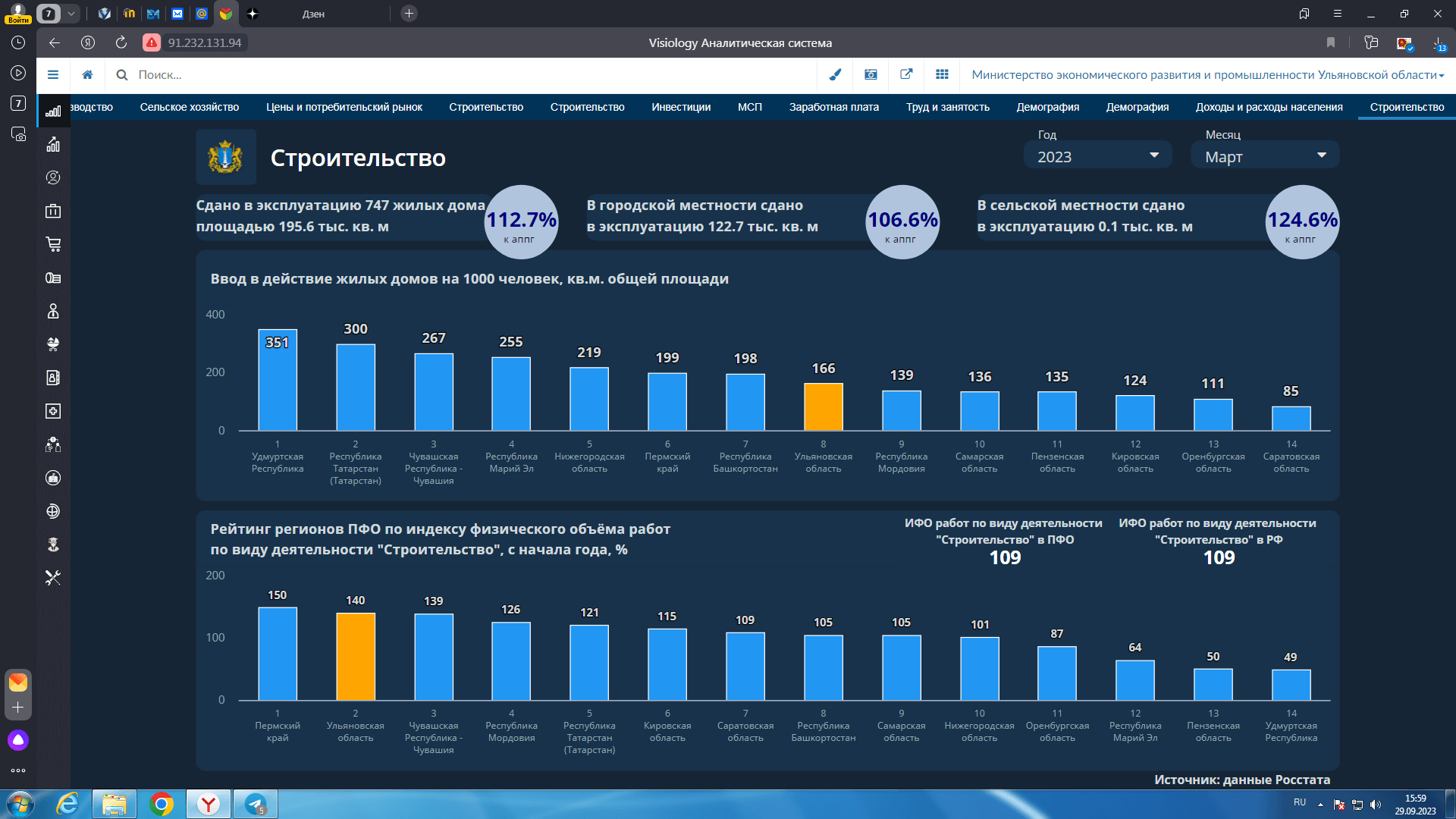The width and height of the screenshot is (1456, 819).
Task: Expand the Месяц Март dropdown
Action: 1265,156
